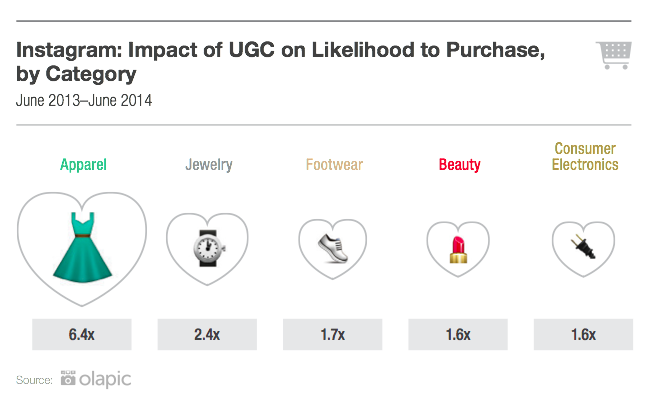The height and width of the screenshot is (403, 651).
Task: Select the Apparel category label
Action: click(83, 165)
